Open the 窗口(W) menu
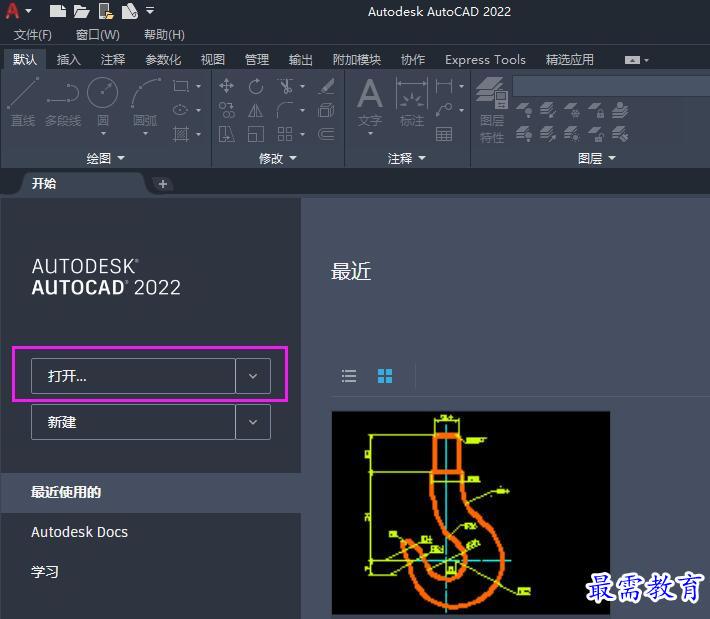 click(97, 35)
